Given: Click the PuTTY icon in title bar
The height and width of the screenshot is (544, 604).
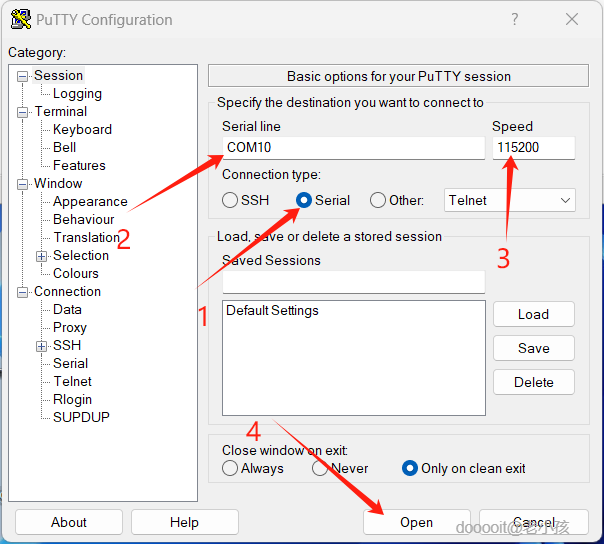Looking at the screenshot, I should tap(20, 19).
